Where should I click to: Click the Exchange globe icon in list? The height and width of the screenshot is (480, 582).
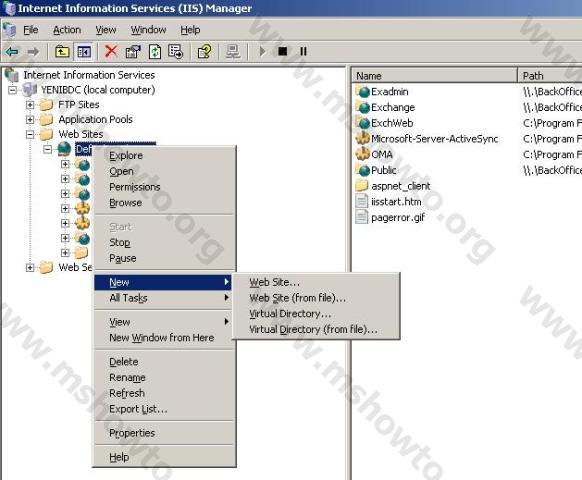click(362, 107)
